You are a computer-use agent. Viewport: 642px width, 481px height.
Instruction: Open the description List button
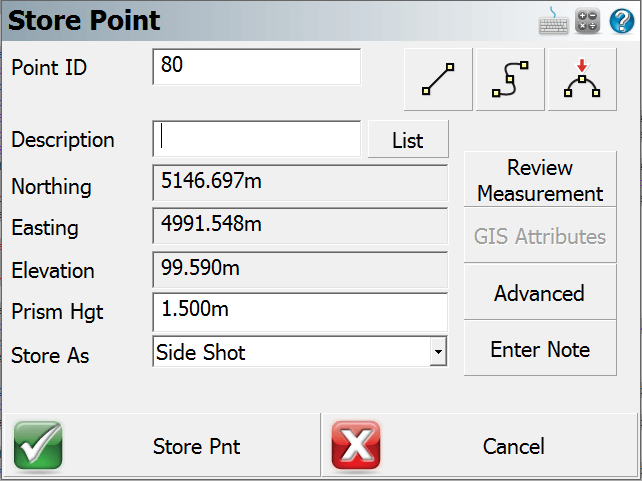click(408, 139)
